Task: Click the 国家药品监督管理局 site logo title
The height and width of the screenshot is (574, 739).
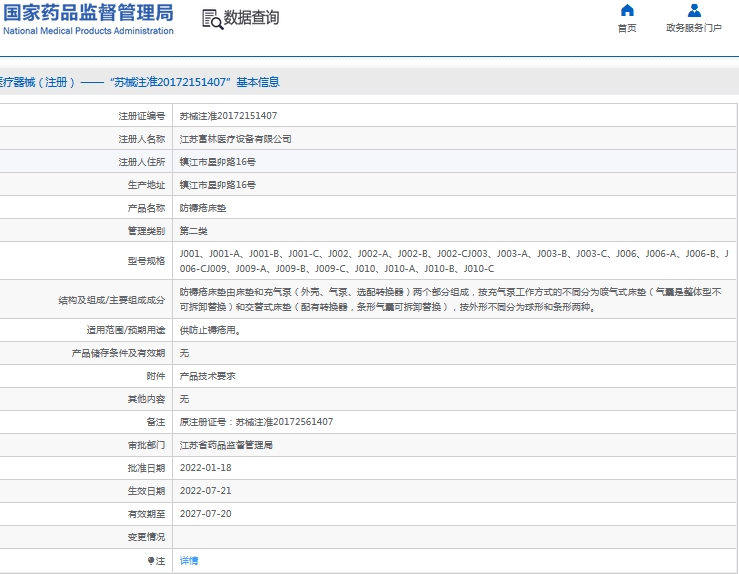Action: tap(88, 12)
